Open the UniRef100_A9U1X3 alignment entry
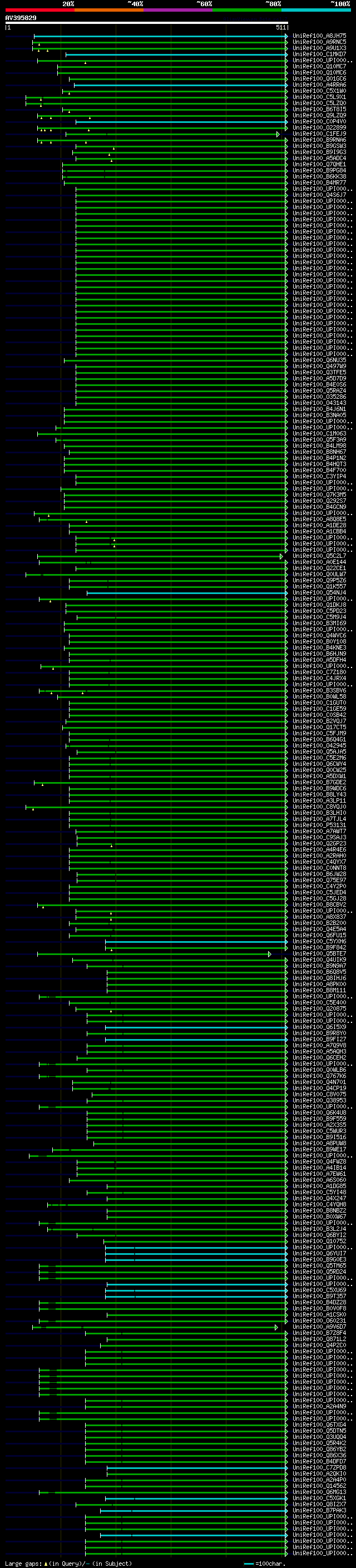The width and height of the screenshot is (356, 1568). point(319,48)
